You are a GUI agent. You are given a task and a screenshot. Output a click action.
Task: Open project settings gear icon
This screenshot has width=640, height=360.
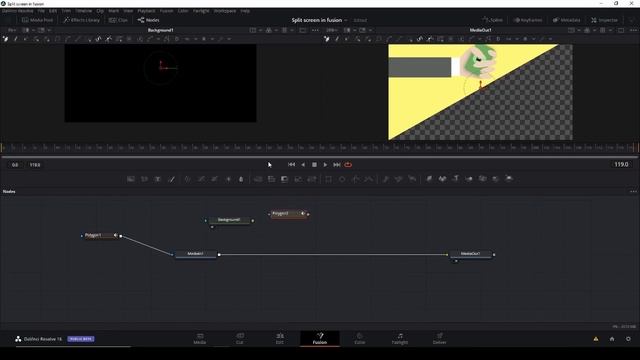pos(628,339)
